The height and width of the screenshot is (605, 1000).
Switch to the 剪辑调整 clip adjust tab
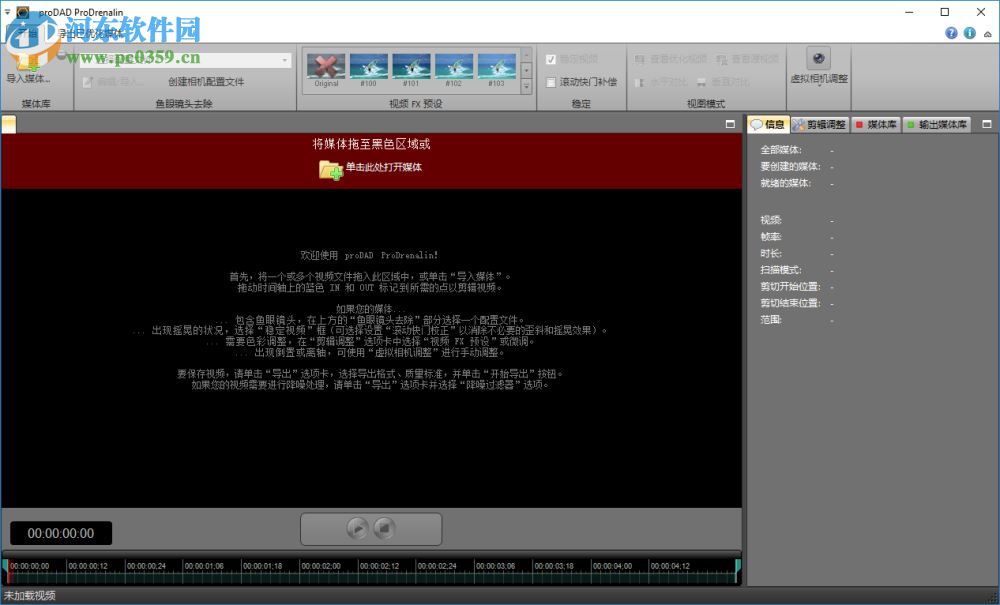[x=820, y=125]
